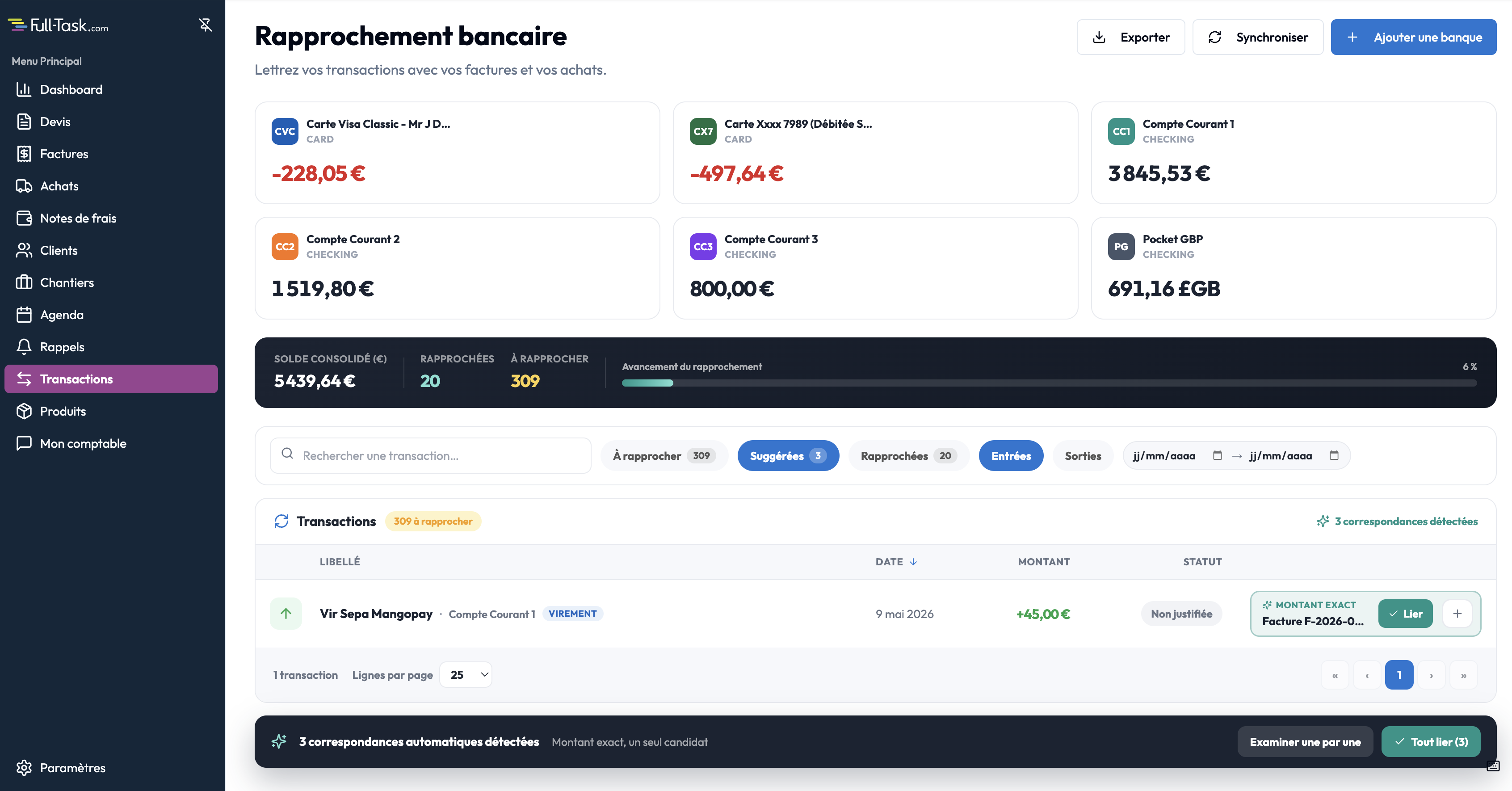
Task: Click the plus button beside Lier
Action: (x=1457, y=614)
